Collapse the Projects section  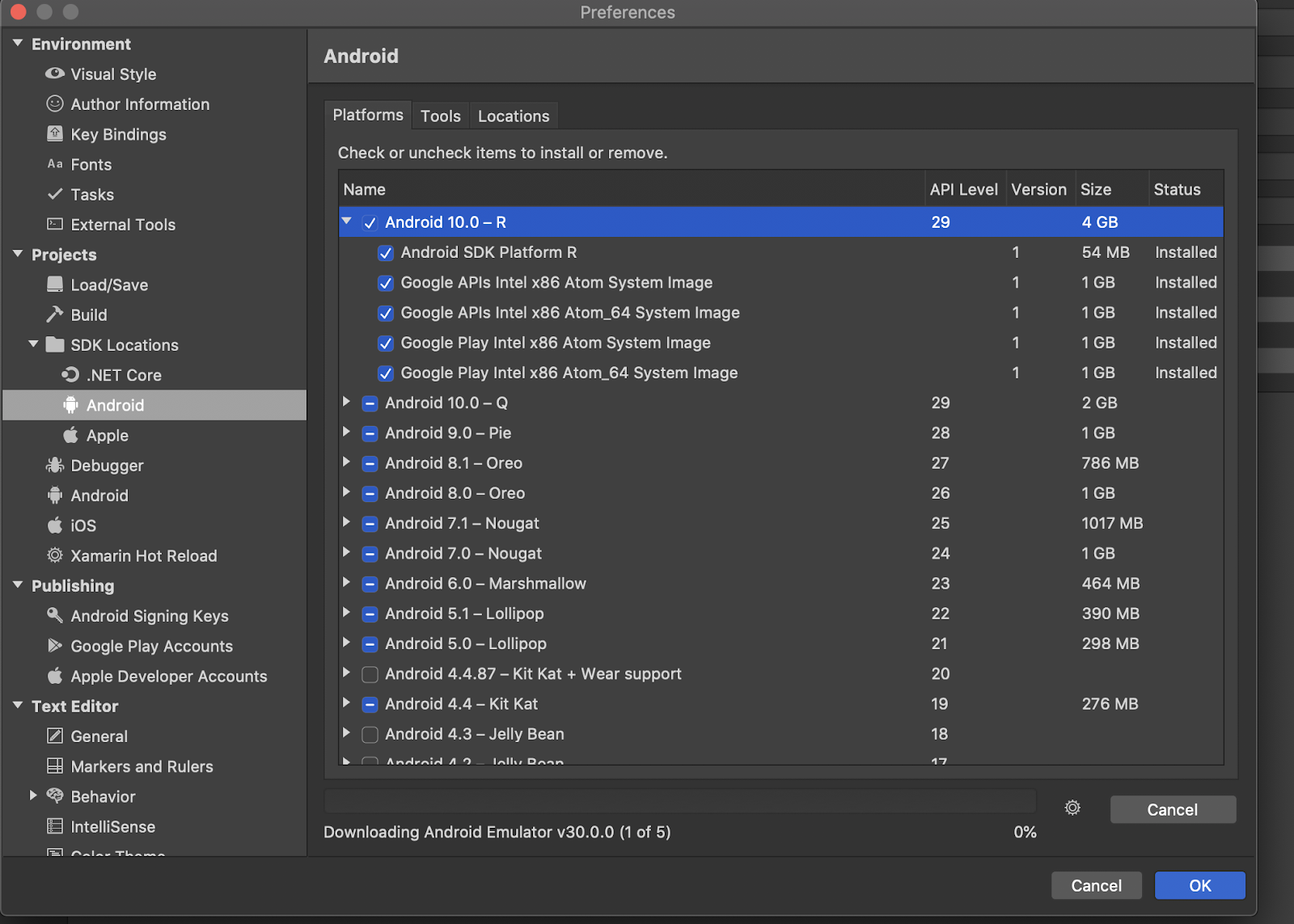point(18,254)
